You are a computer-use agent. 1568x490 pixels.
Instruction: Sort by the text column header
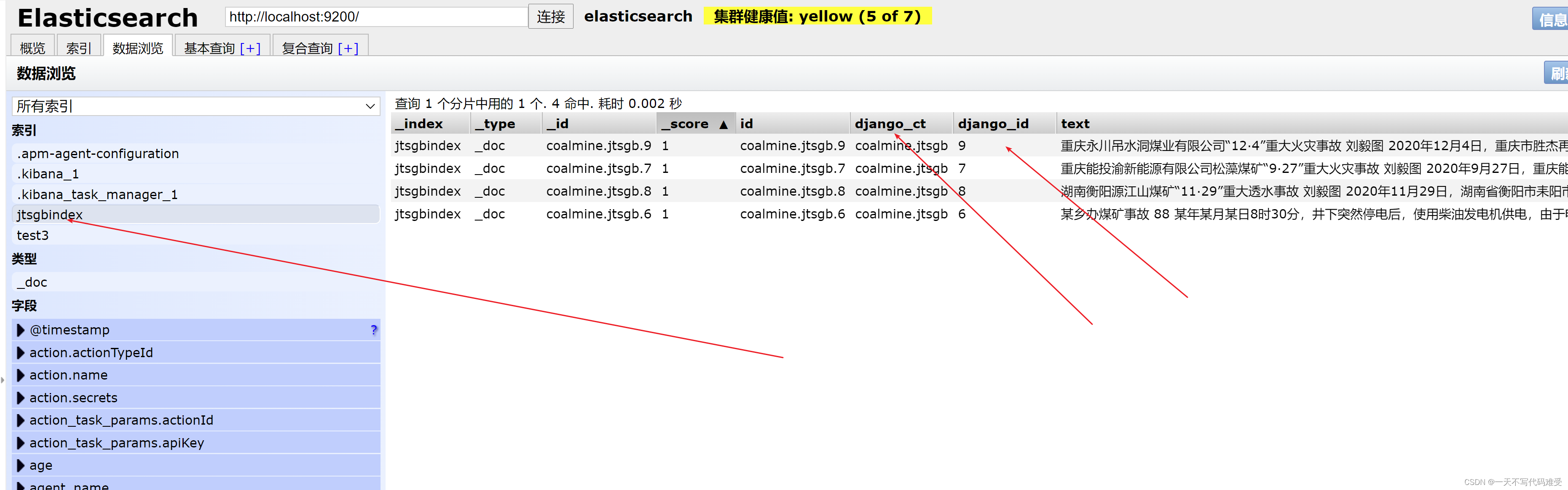(x=1312, y=124)
